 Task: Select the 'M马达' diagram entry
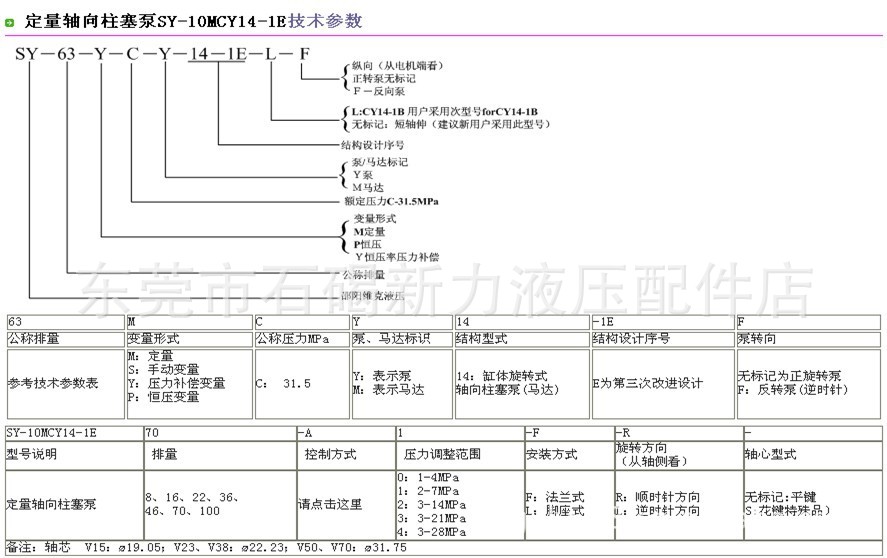click(x=368, y=187)
